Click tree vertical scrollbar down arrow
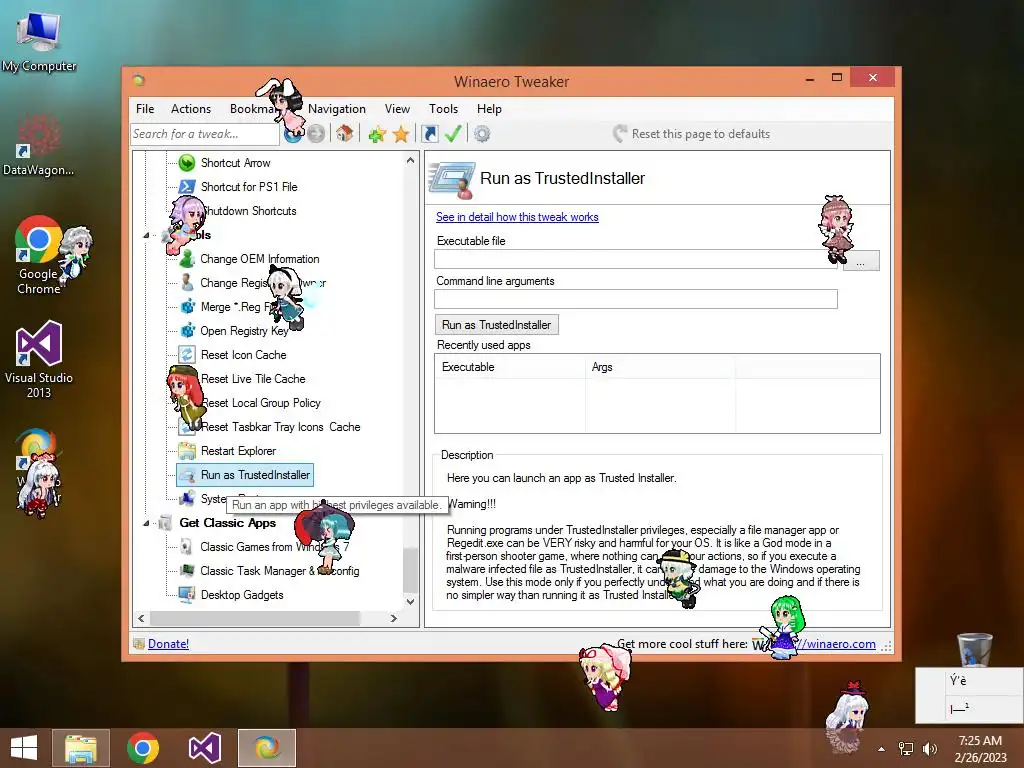The image size is (1024, 768). pyautogui.click(x=410, y=601)
